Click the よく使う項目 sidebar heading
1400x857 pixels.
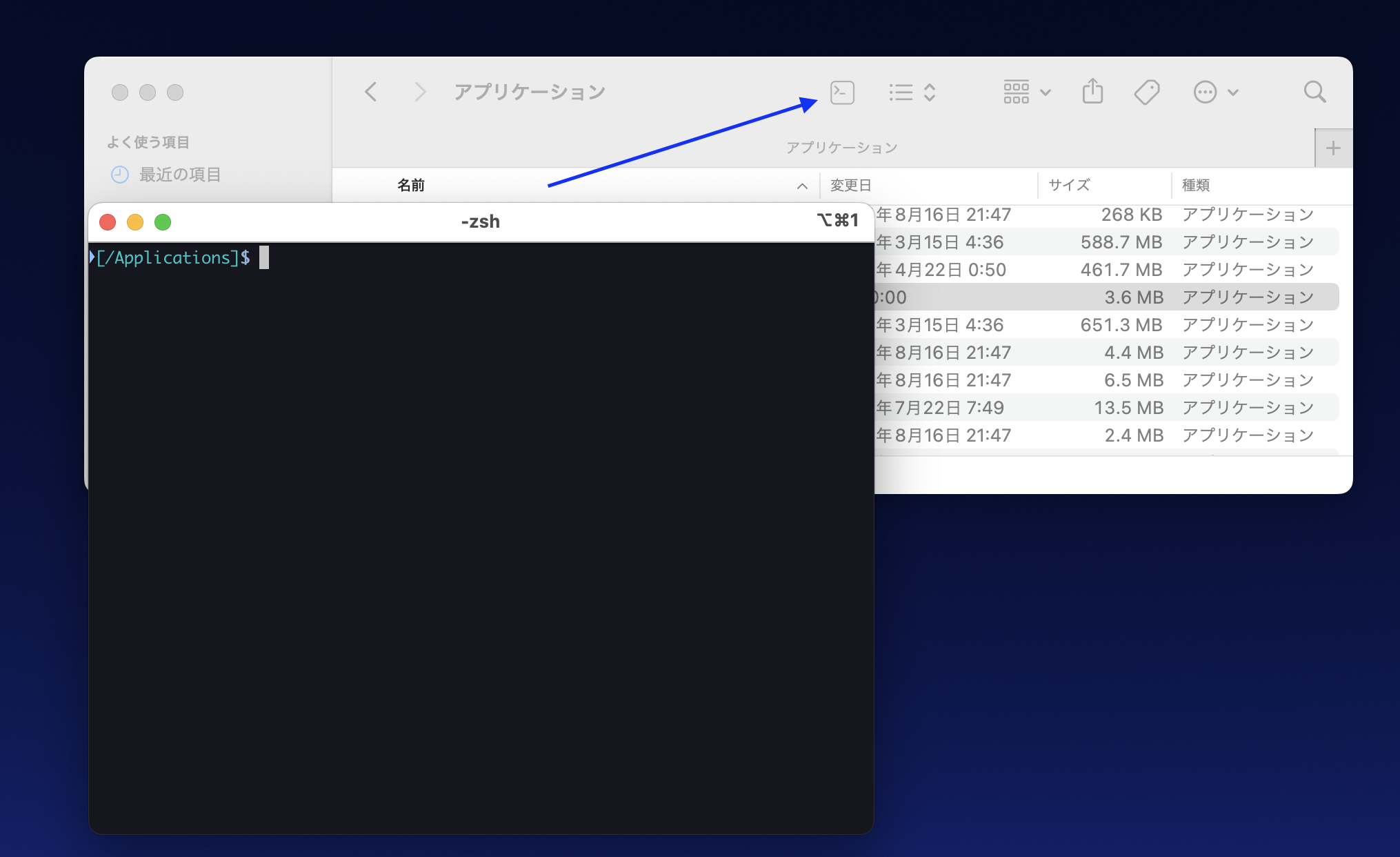148,142
